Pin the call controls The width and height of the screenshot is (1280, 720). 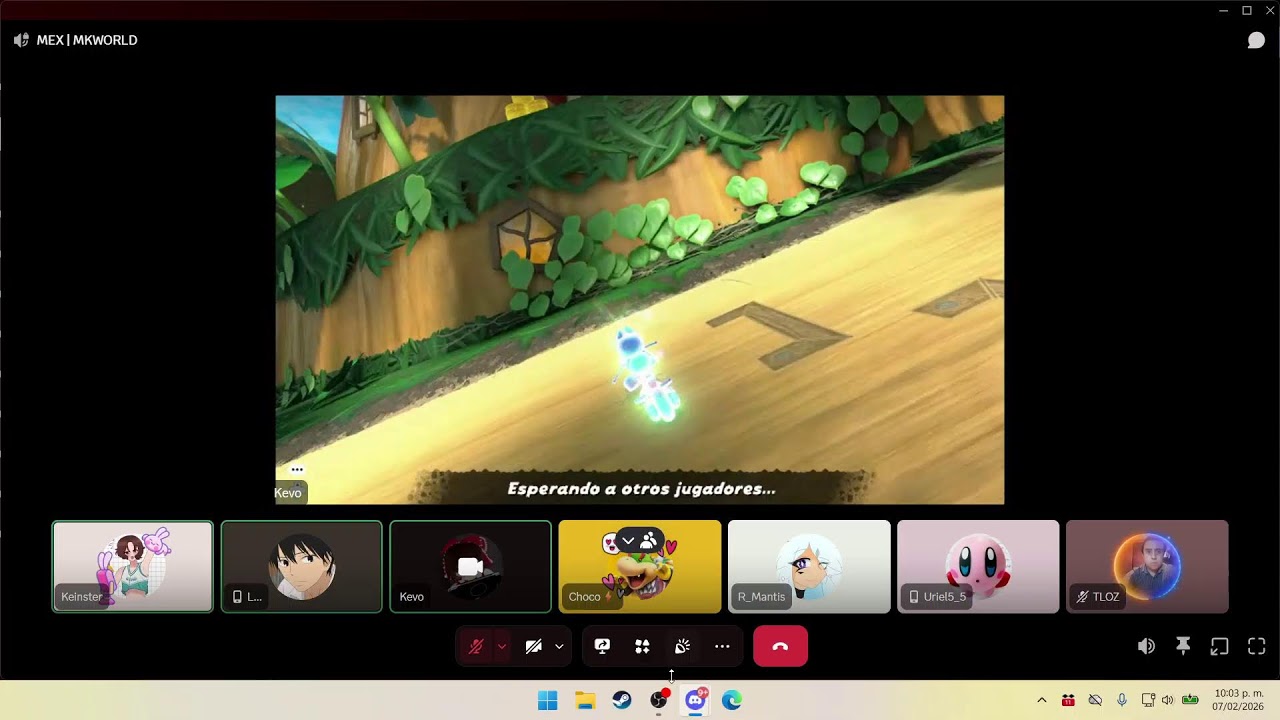(x=1183, y=647)
